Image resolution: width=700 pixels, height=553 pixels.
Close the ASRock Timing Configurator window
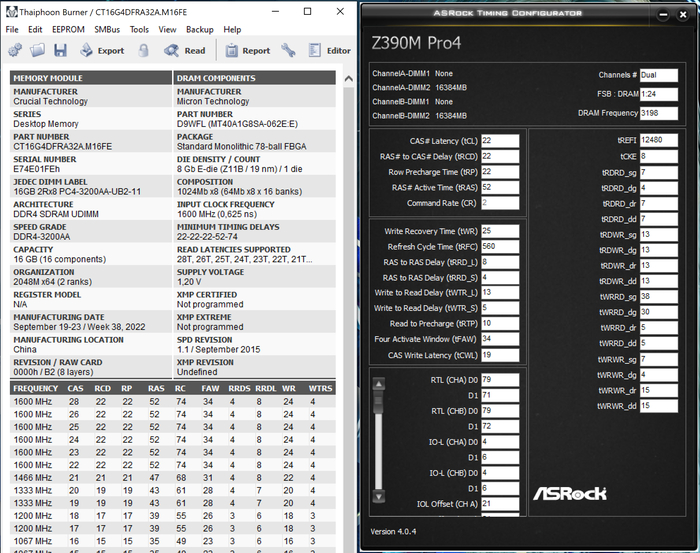tap(683, 14)
